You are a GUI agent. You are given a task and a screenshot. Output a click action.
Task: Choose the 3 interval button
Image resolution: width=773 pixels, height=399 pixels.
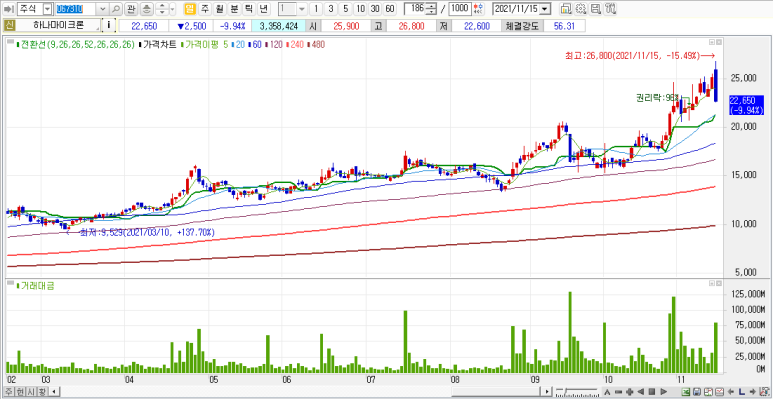[330, 9]
